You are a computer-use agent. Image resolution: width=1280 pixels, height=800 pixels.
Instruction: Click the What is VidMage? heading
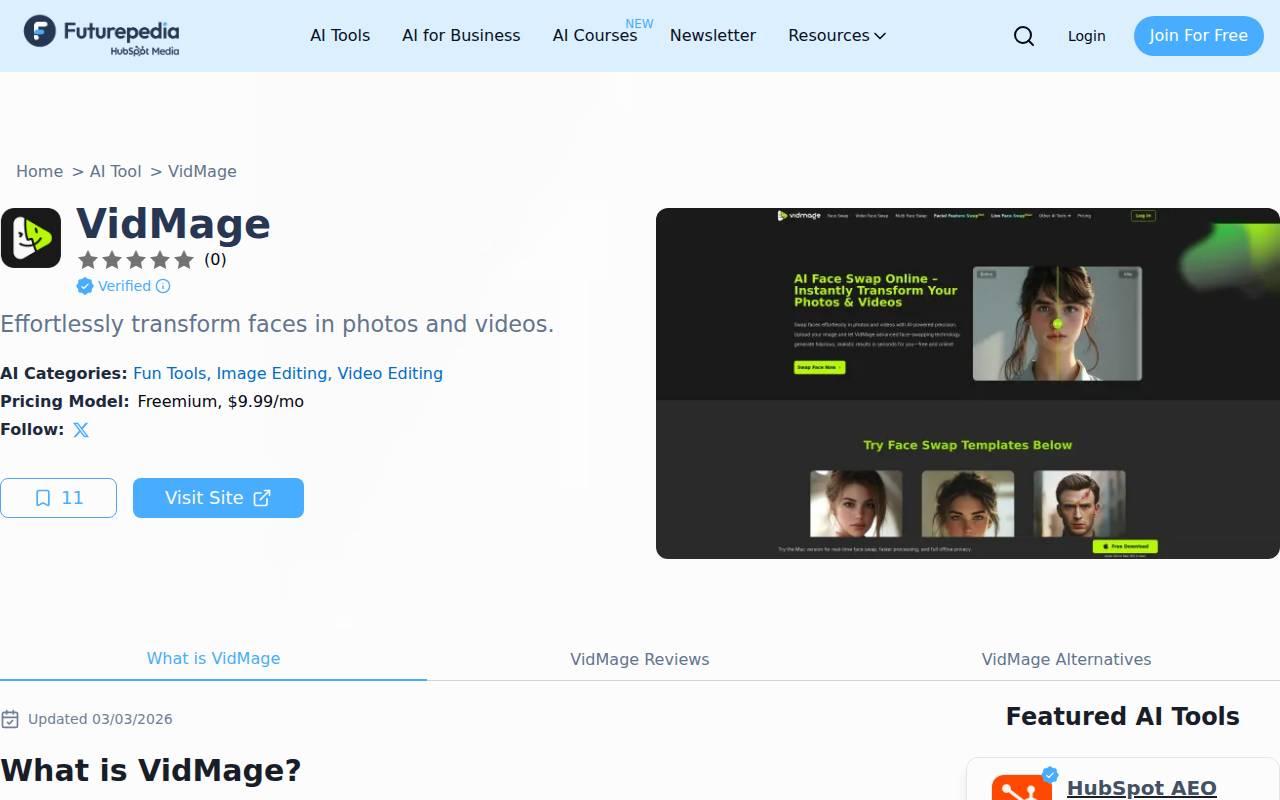(x=151, y=770)
